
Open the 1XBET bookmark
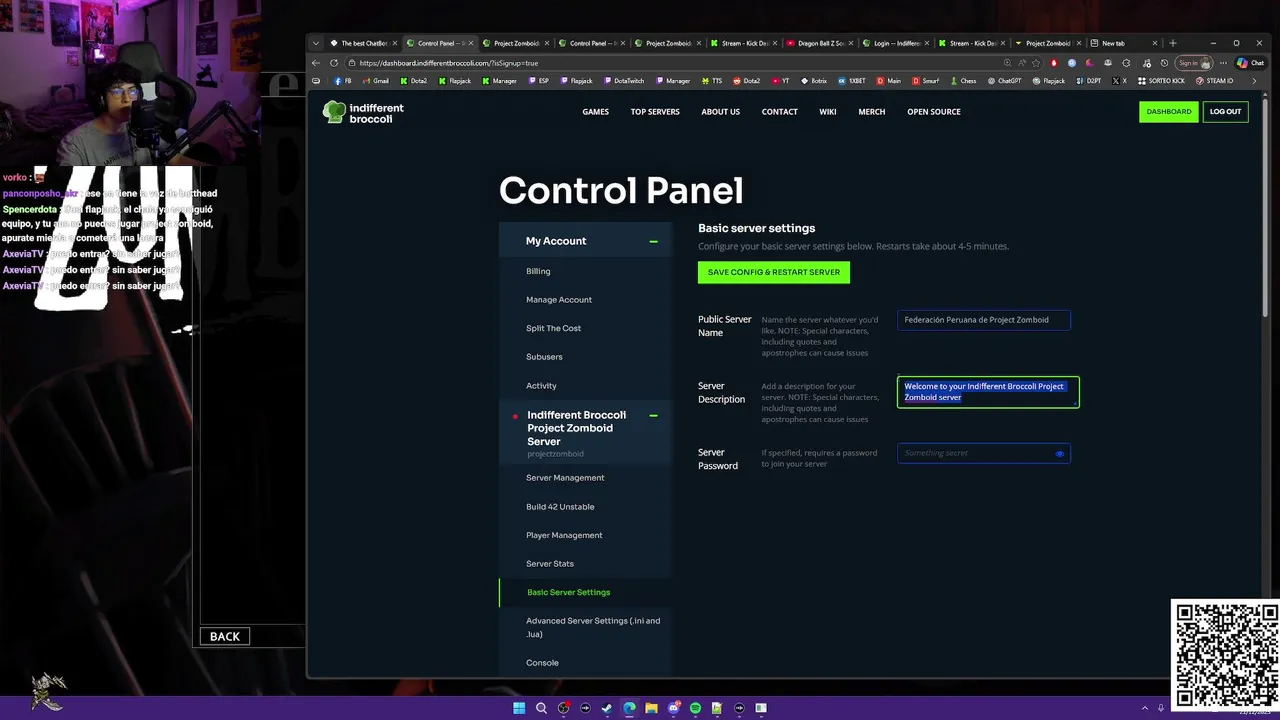click(852, 81)
